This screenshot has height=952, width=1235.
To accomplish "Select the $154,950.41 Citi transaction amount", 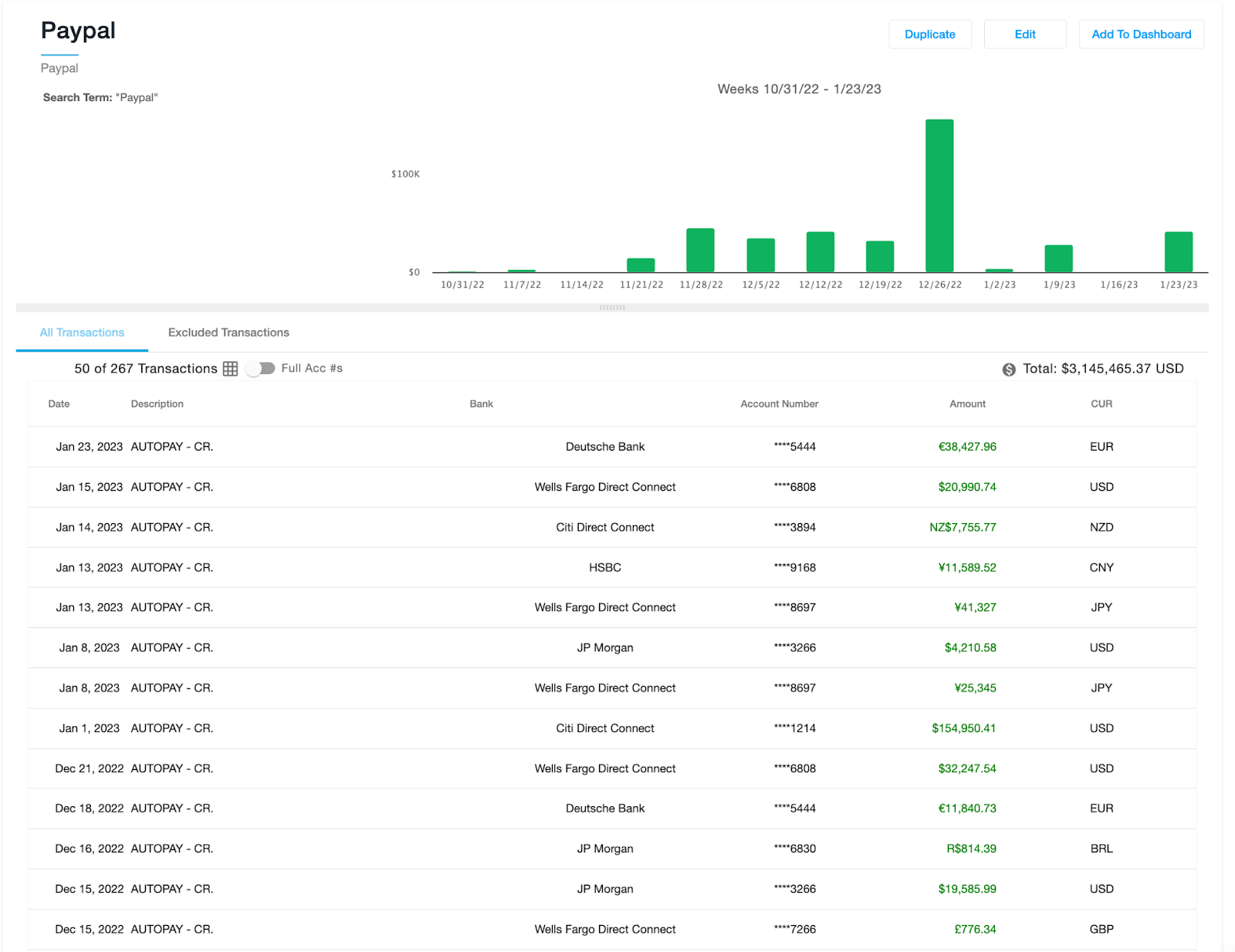I will pos(963,728).
